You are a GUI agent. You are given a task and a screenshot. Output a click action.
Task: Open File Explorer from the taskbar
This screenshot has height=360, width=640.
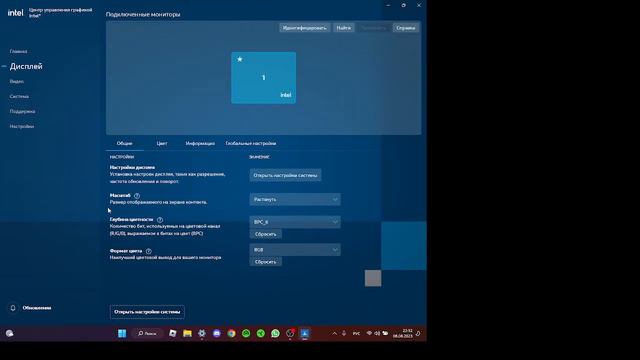tap(187, 333)
